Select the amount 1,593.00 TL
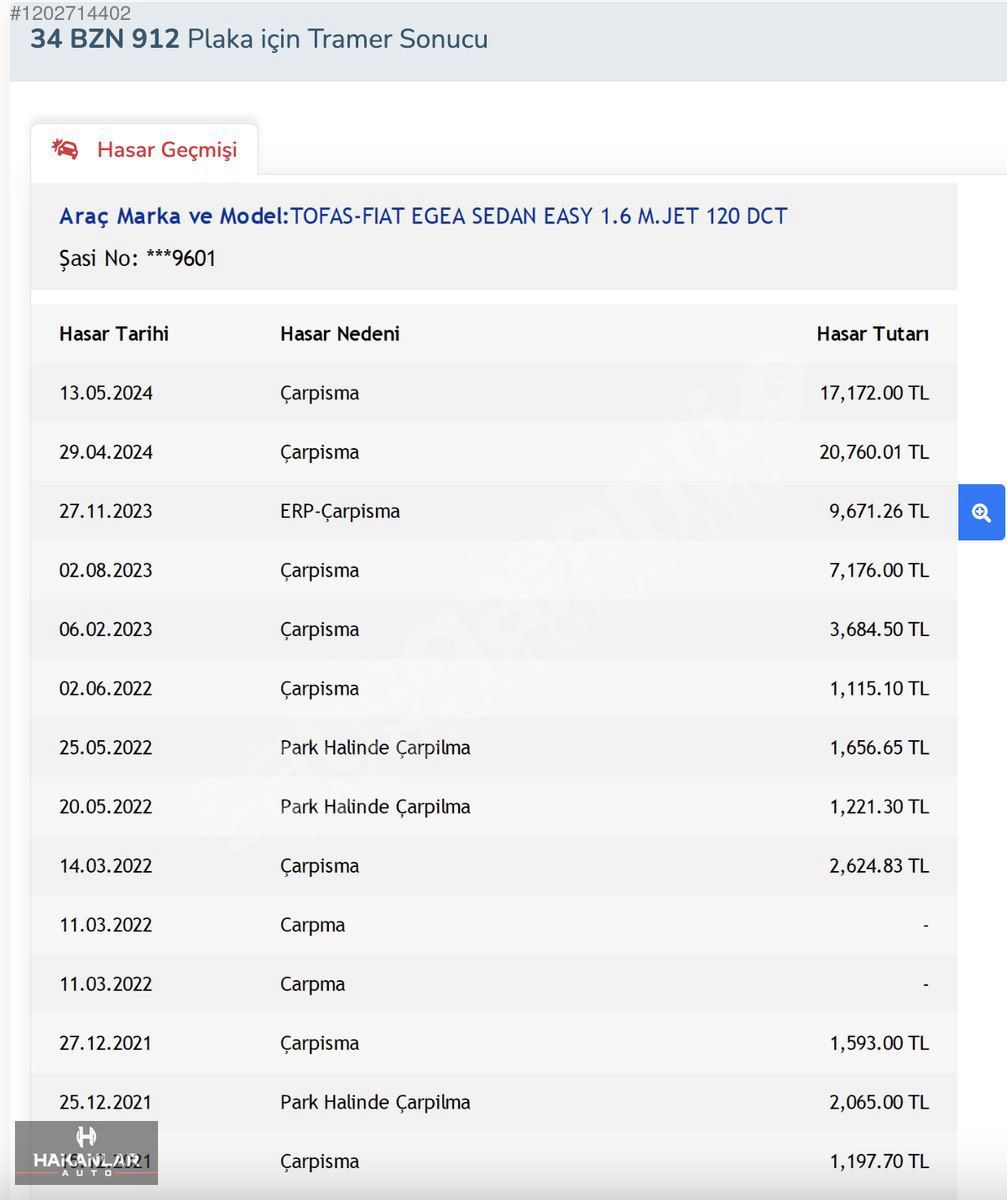 click(879, 1043)
